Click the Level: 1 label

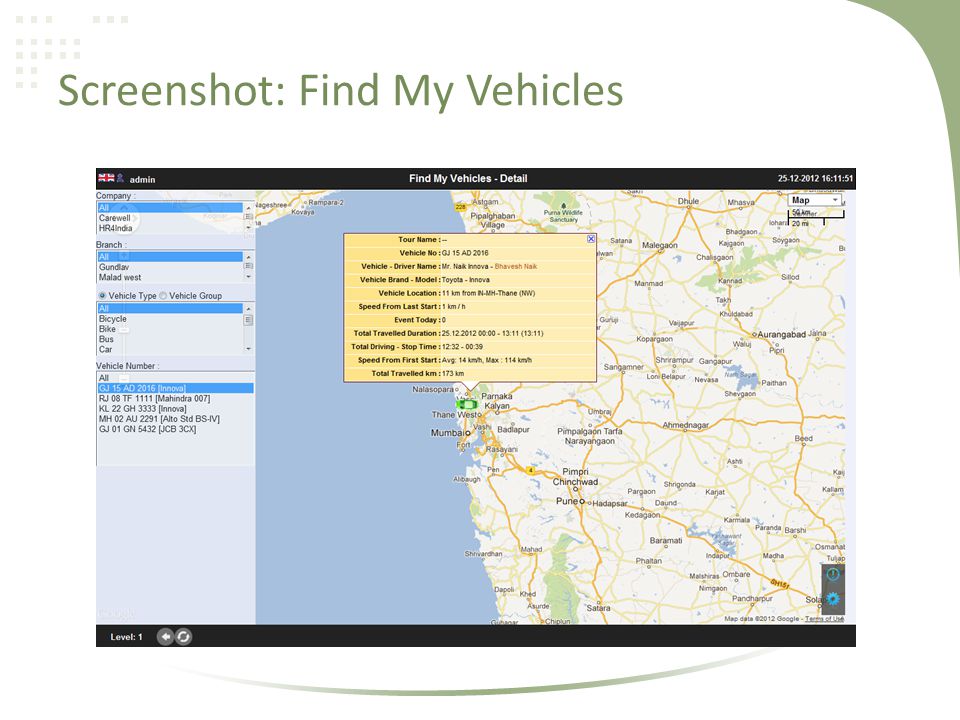click(126, 637)
